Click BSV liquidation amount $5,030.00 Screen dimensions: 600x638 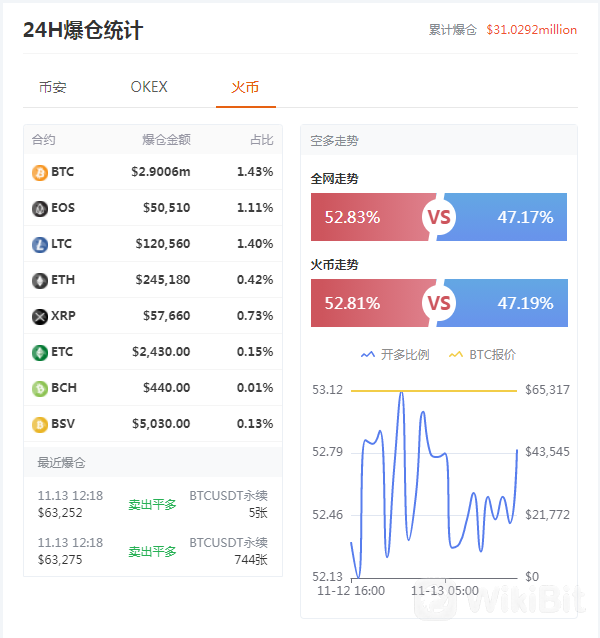tap(161, 424)
